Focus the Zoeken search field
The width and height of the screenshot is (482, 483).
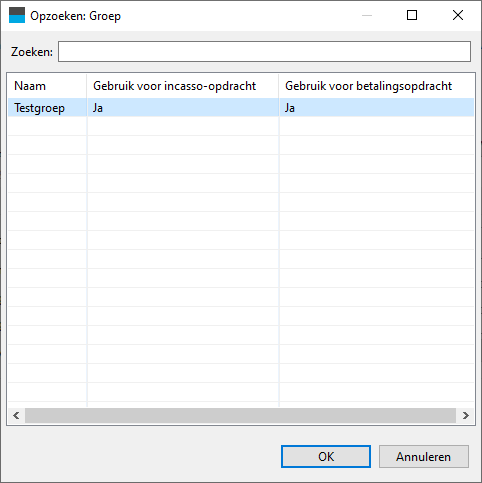tap(264, 52)
